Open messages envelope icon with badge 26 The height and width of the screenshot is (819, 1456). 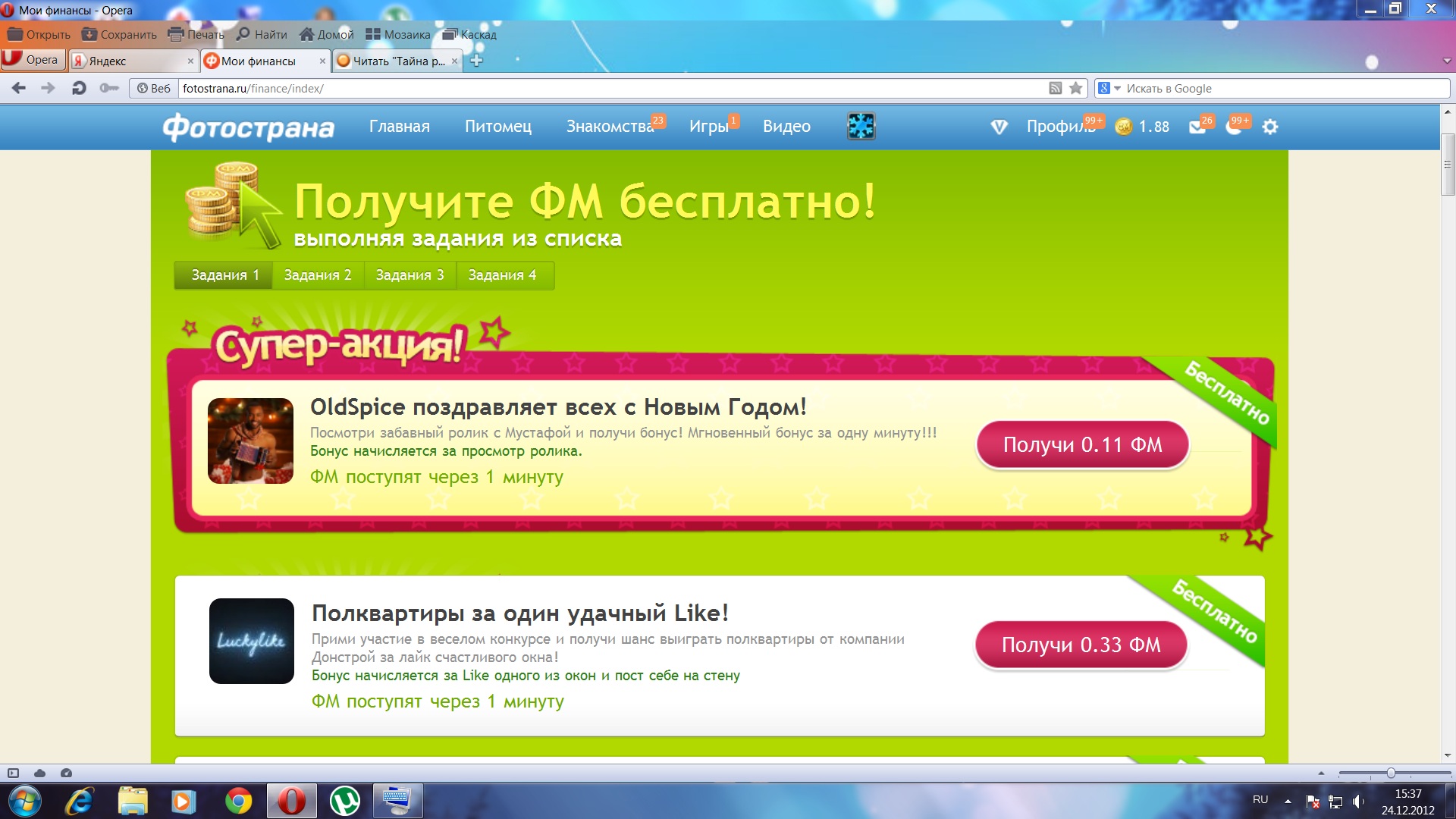1197,127
